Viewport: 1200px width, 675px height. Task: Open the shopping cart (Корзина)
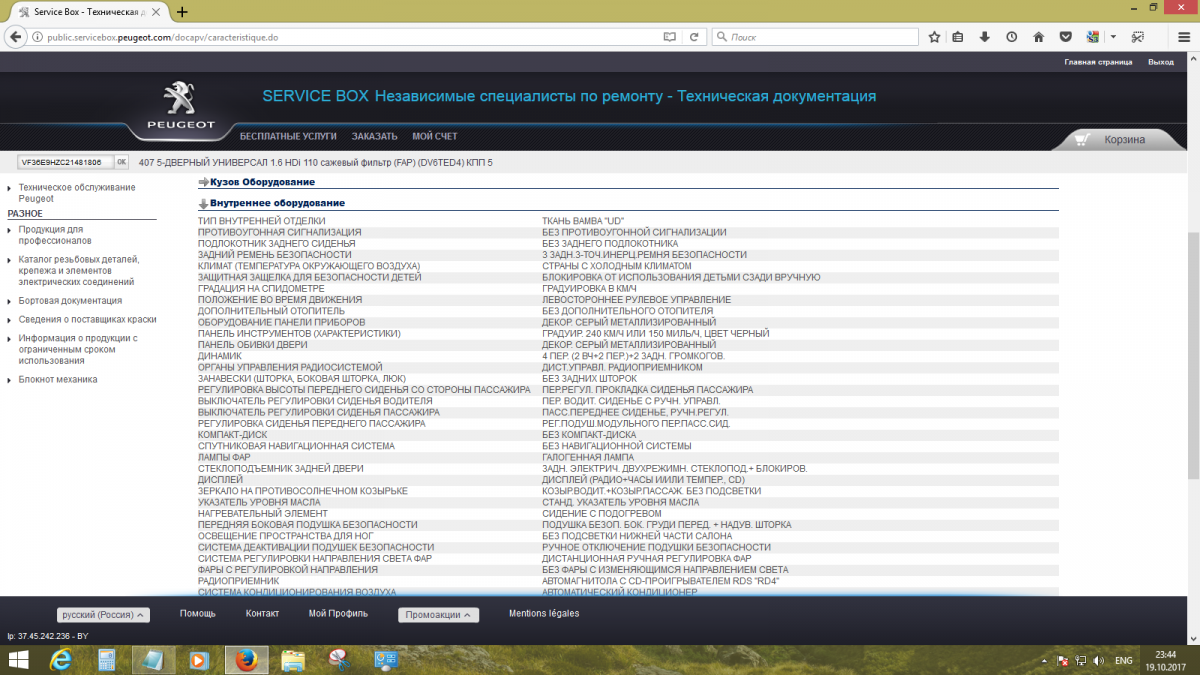pyautogui.click(x=1122, y=139)
